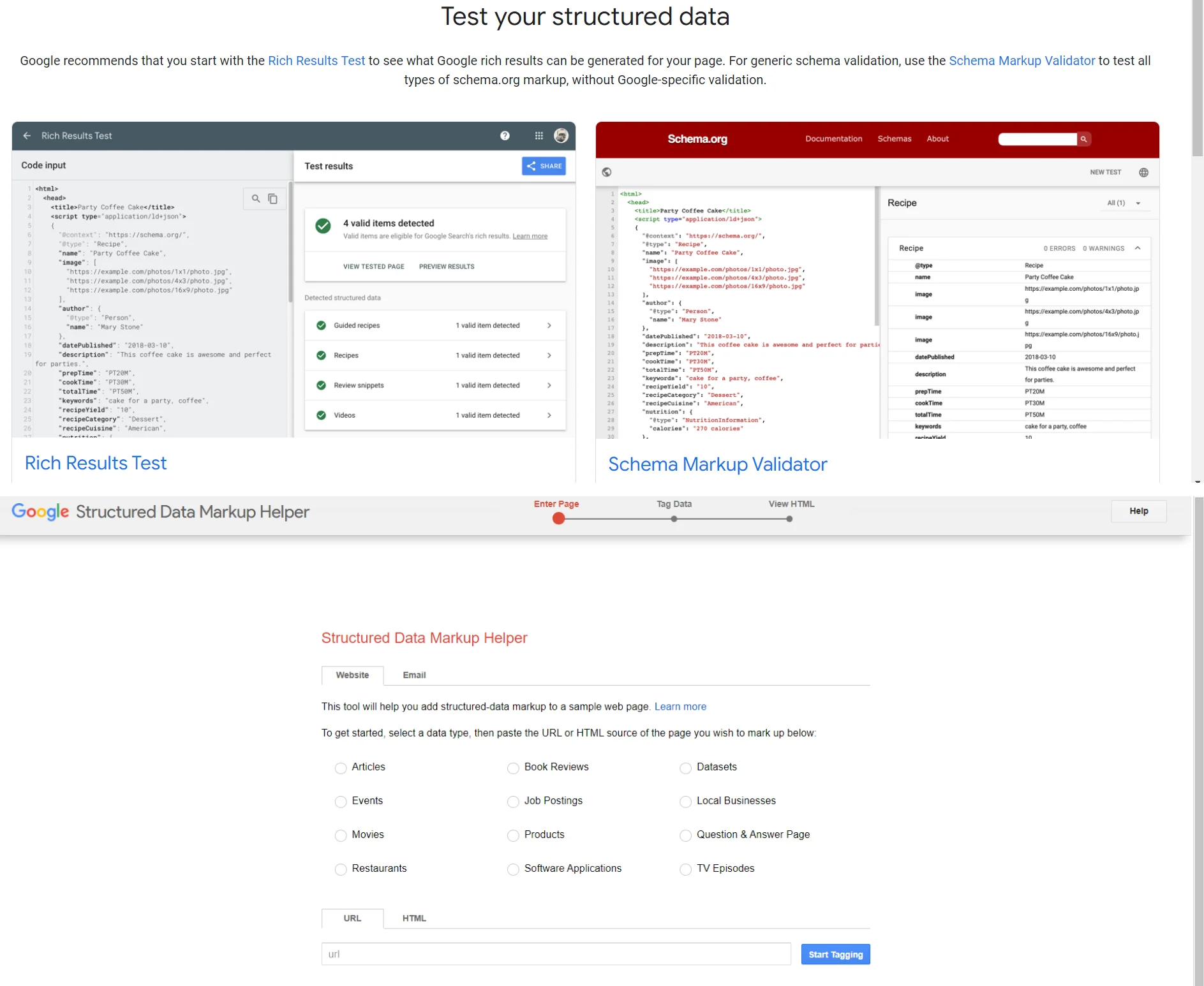Select the Book Reviews radio button

tap(513, 768)
